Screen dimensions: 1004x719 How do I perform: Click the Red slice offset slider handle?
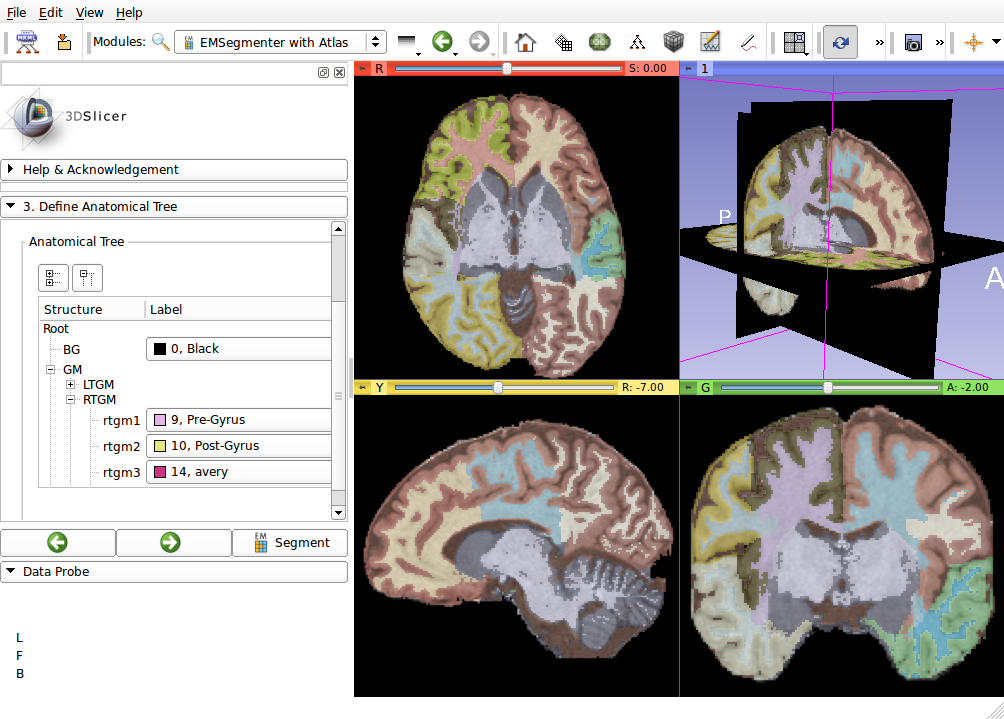click(507, 69)
